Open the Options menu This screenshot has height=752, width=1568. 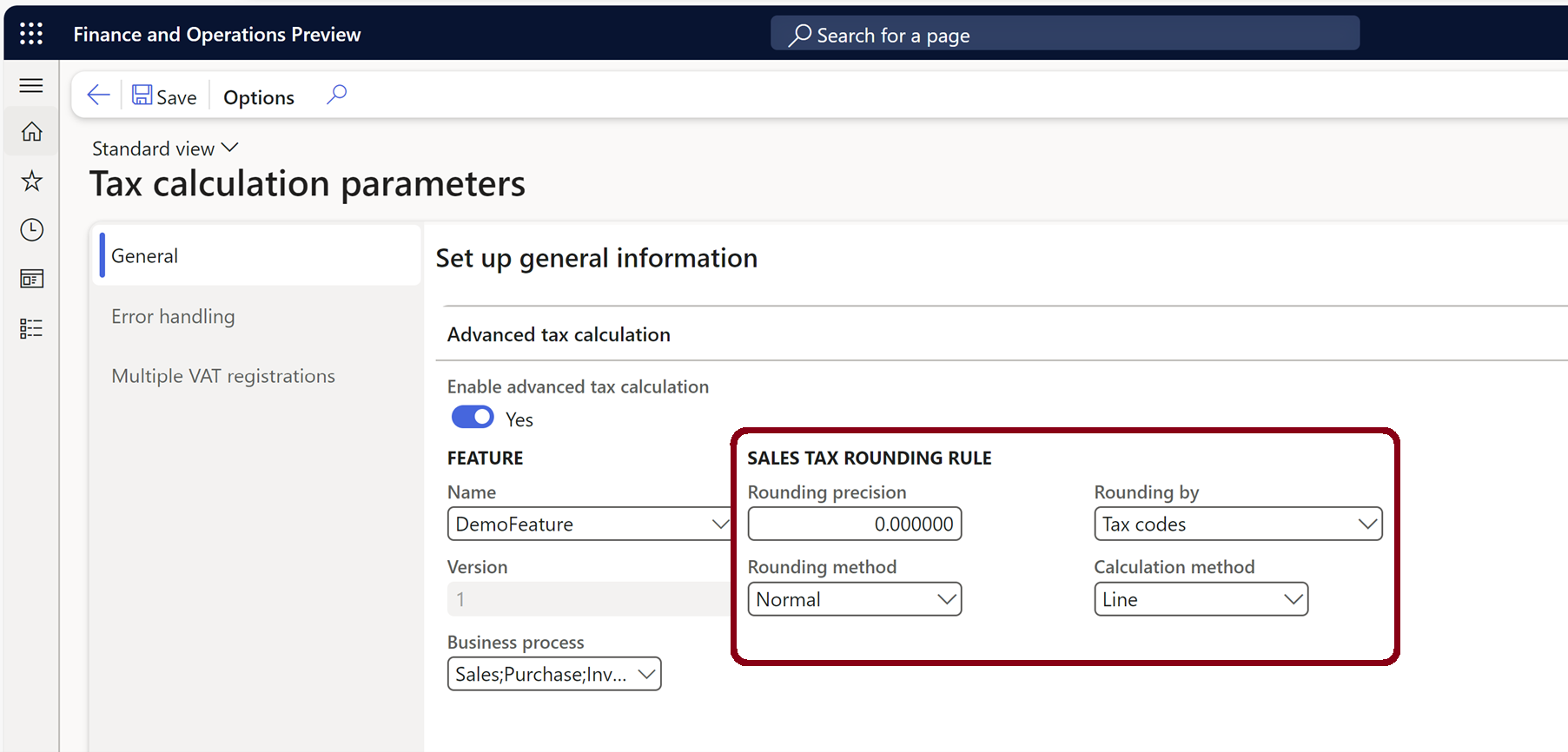[259, 97]
